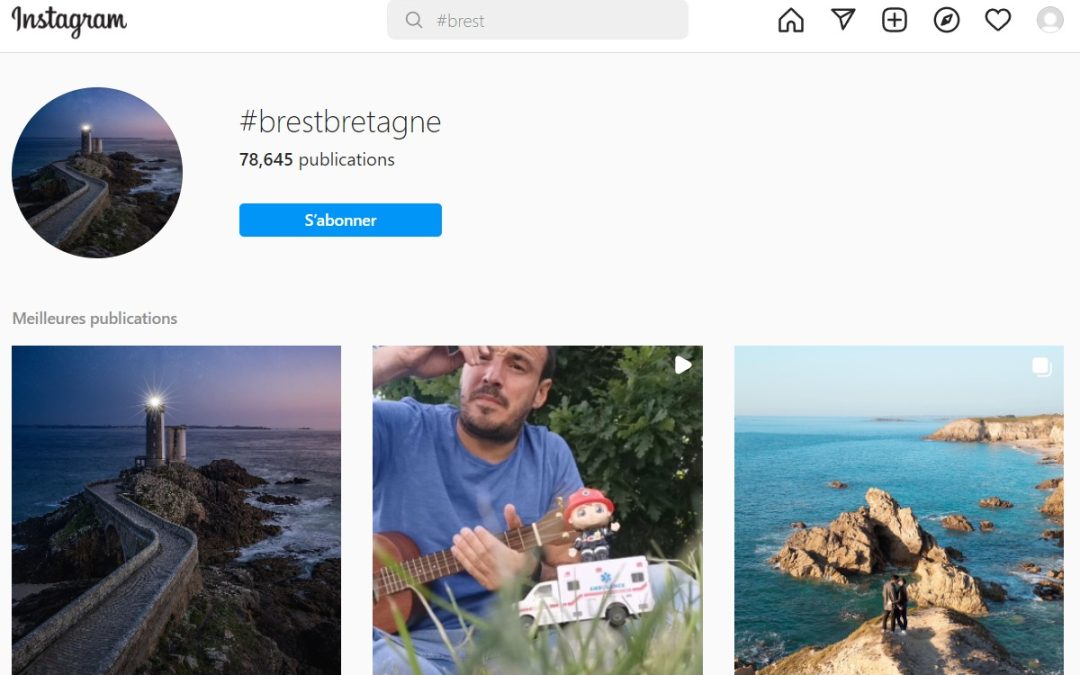
Task: Open Direct messages via paper plane icon
Action: (842, 19)
